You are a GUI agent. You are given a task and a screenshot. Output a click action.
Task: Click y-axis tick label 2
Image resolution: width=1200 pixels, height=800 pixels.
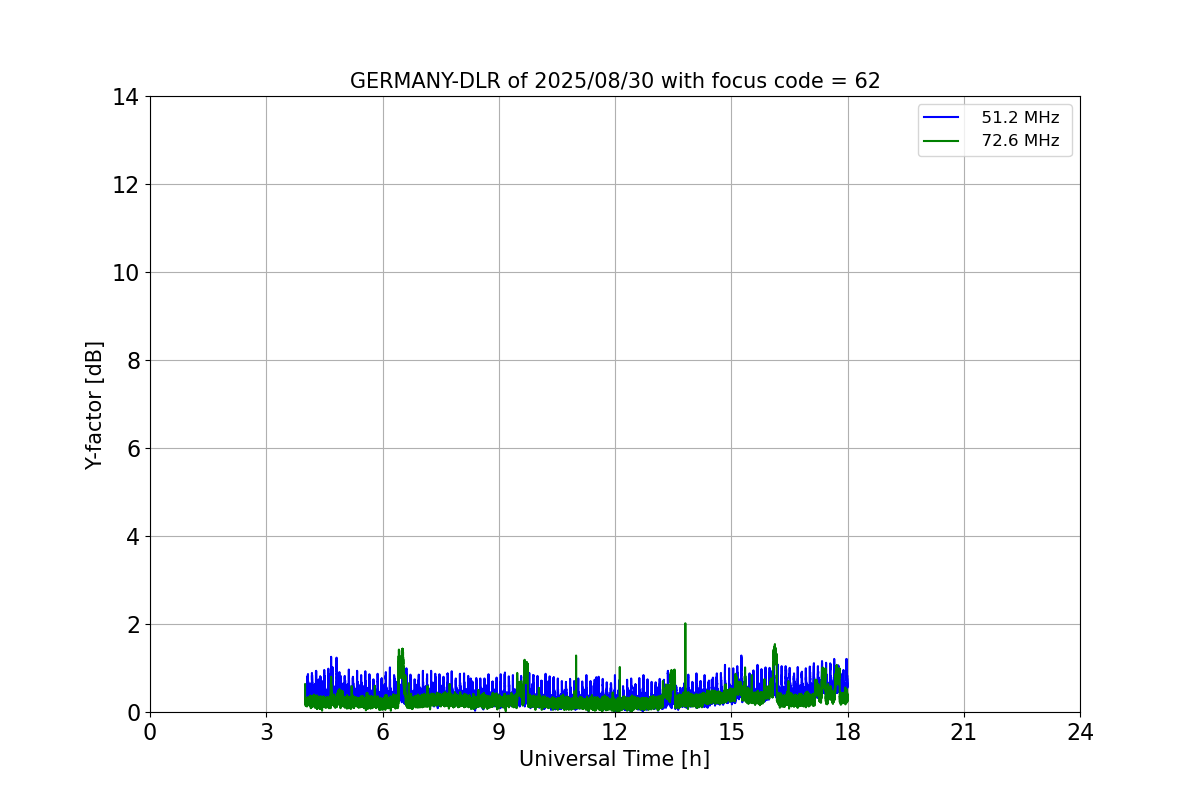[x=132, y=625]
